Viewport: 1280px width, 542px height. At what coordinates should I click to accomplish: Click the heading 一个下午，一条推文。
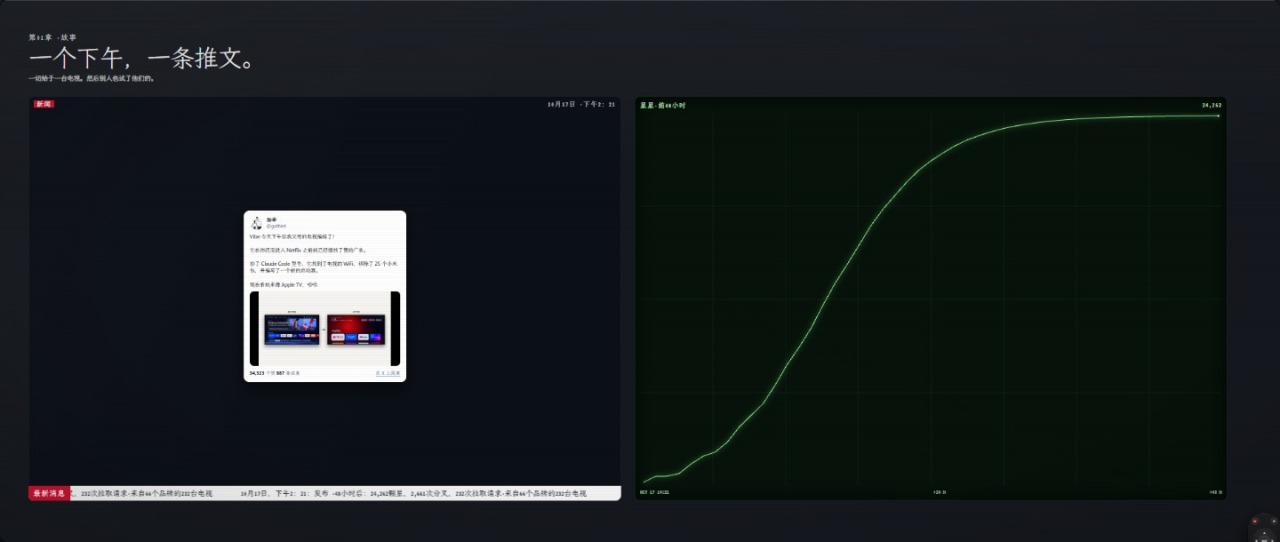(141, 58)
